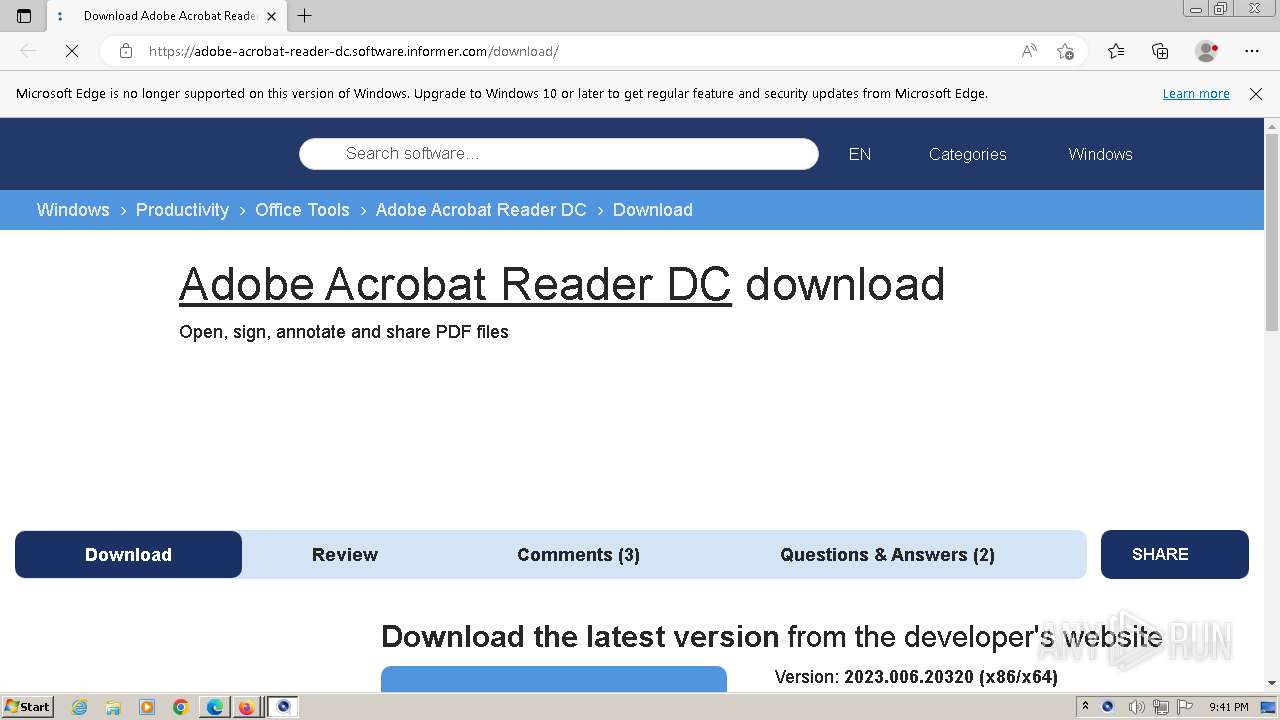1280x720 pixels.
Task: Open the Windows Start menu
Action: (x=28, y=706)
